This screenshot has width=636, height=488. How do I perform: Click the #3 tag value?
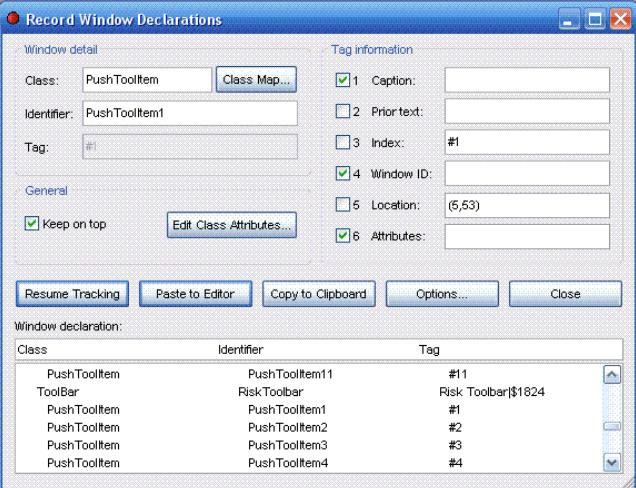coord(456,445)
